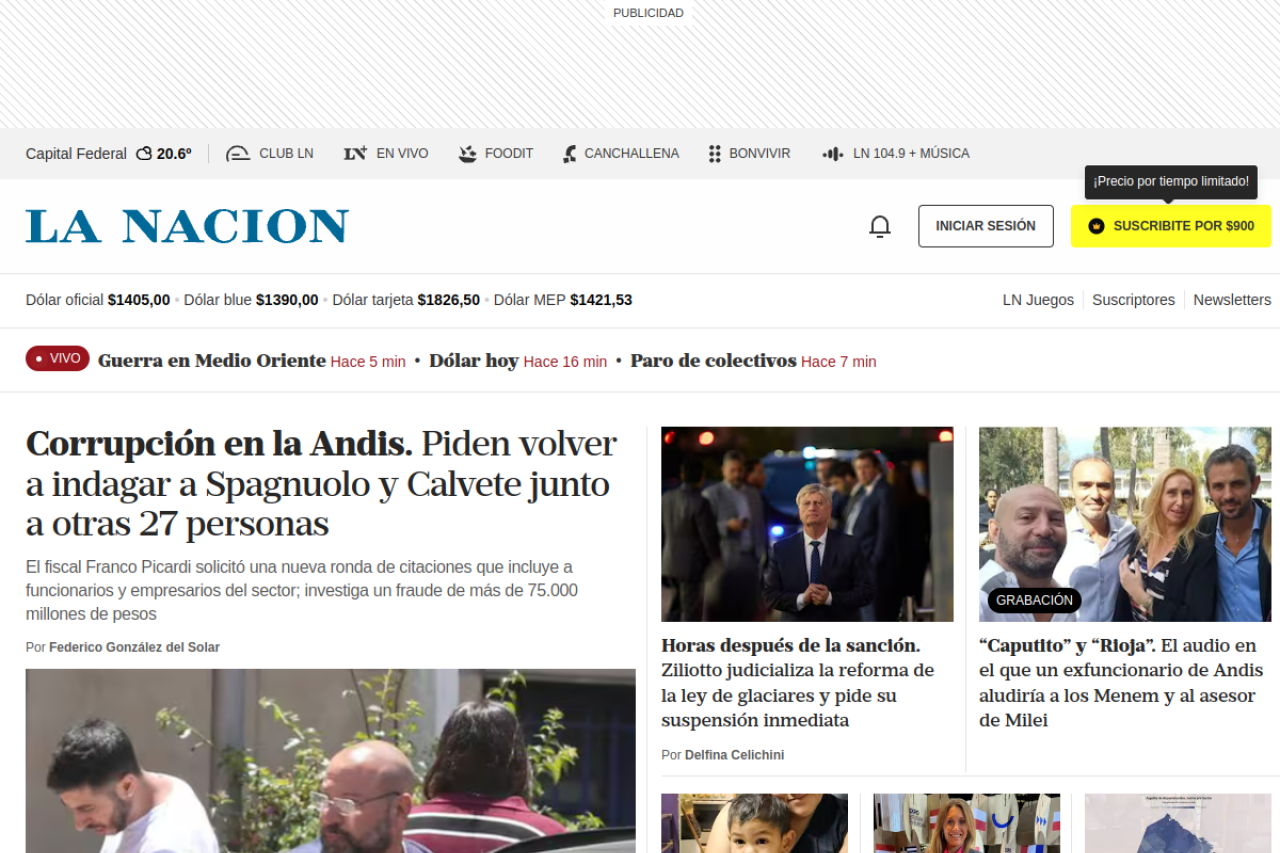Viewport: 1280px width, 853px height.
Task: Open the Ziliotto glaciares article thumbnail
Action: tap(807, 524)
